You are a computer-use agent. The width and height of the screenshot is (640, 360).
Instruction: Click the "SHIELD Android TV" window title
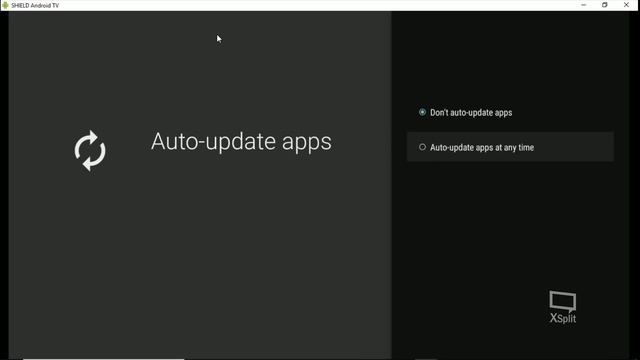pyautogui.click(x=35, y=6)
